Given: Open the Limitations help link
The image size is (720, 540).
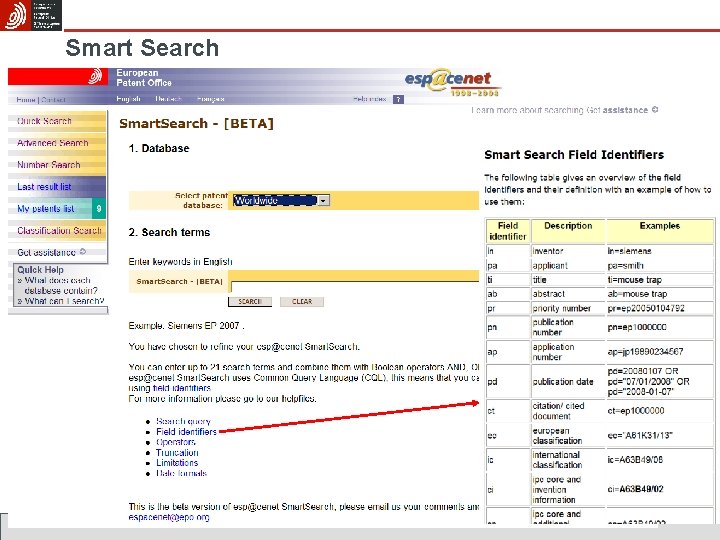Looking at the screenshot, I should [x=177, y=463].
